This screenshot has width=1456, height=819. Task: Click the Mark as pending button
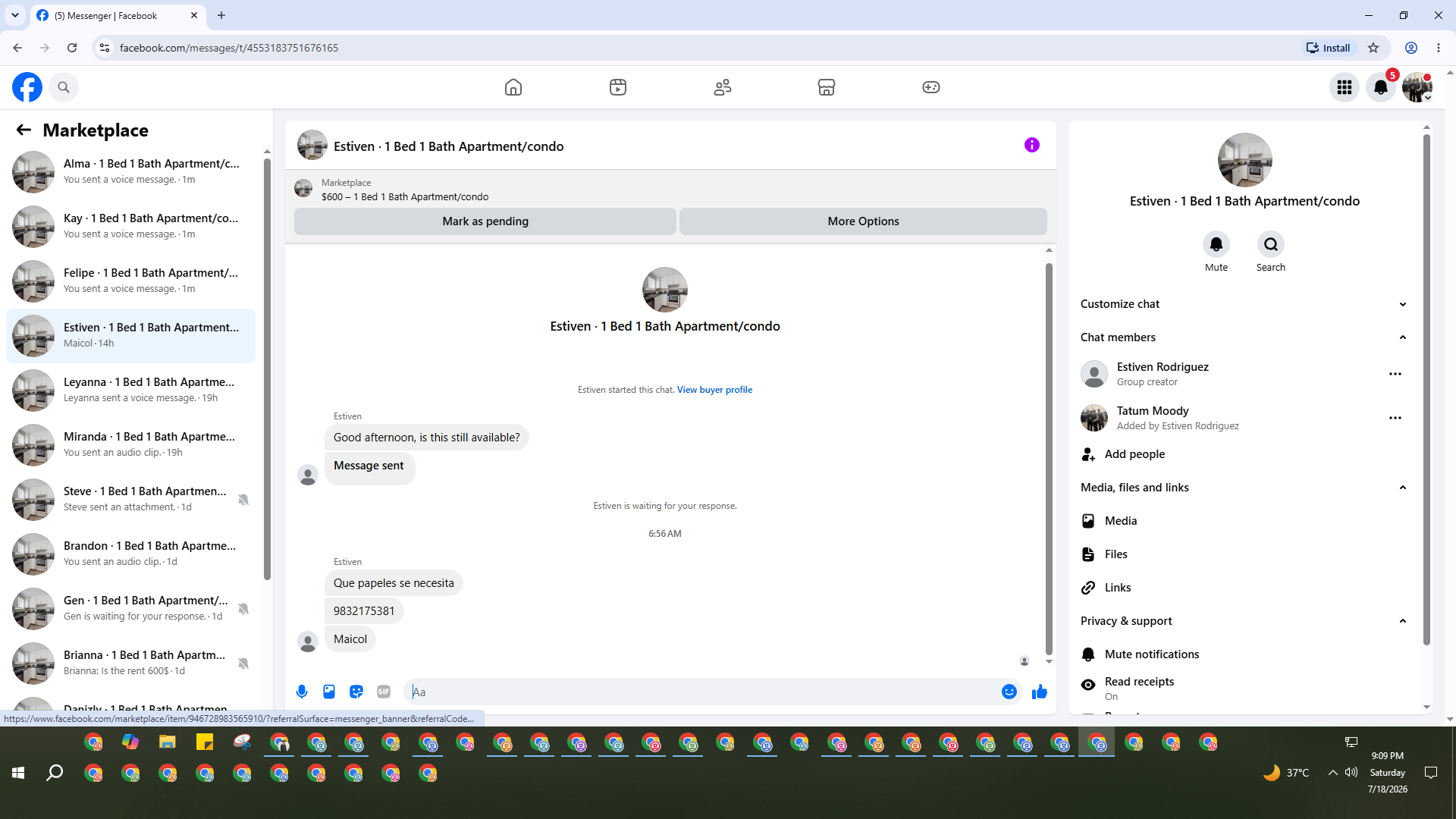coord(485,221)
